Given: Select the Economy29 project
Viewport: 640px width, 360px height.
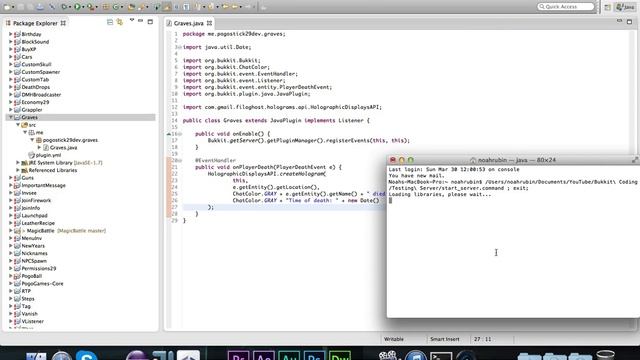Looking at the screenshot, I should click(x=35, y=102).
